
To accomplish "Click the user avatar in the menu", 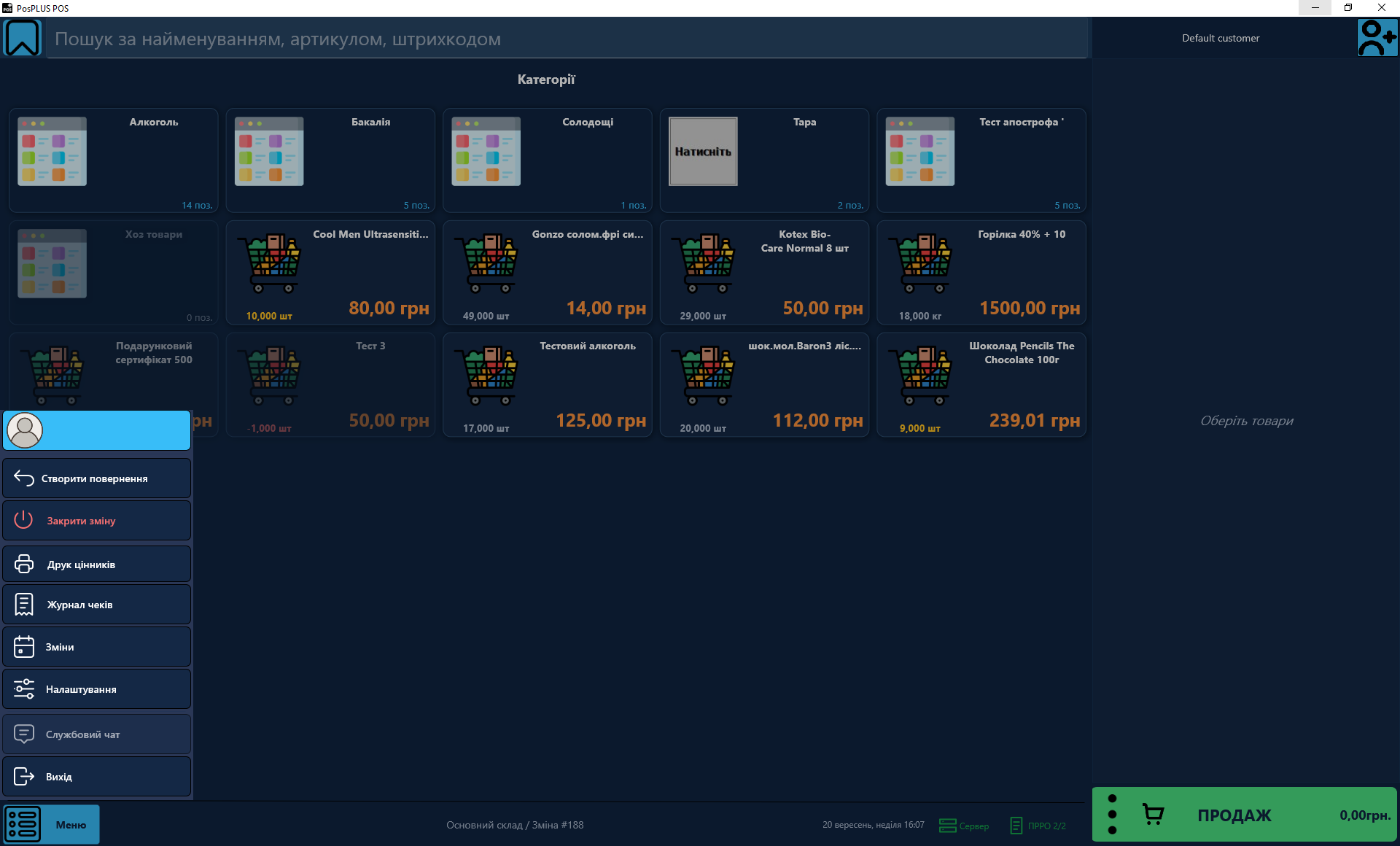I will tap(25, 430).
